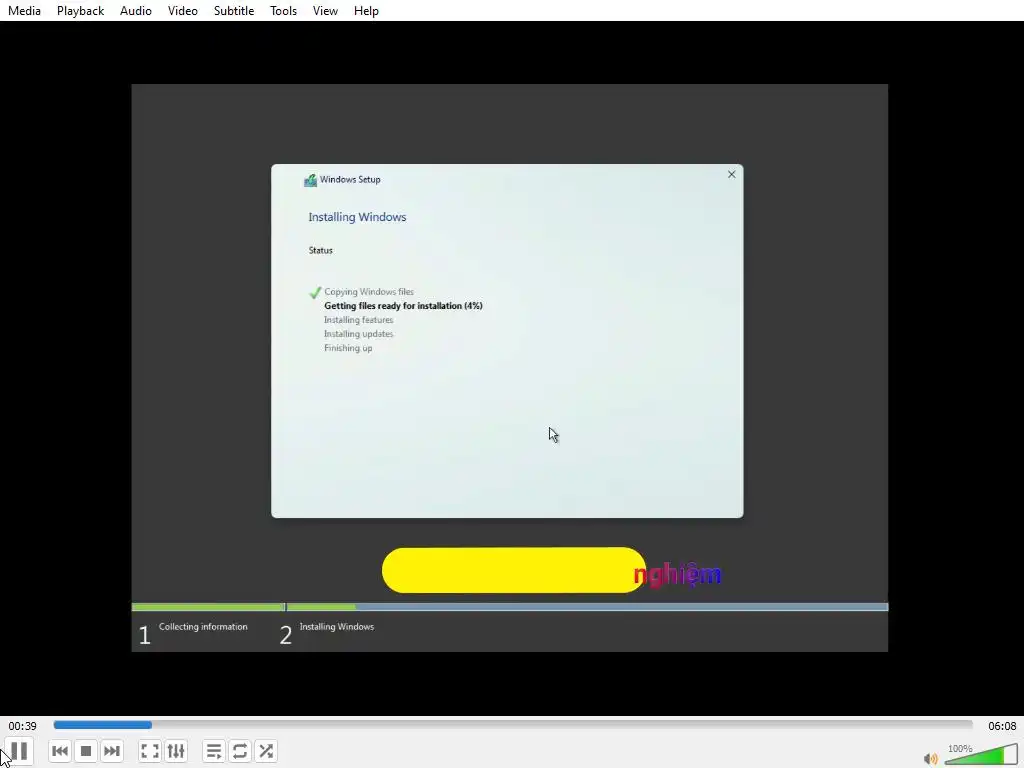Click 'Installing features' status line
The height and width of the screenshot is (768, 1024).
coord(359,320)
